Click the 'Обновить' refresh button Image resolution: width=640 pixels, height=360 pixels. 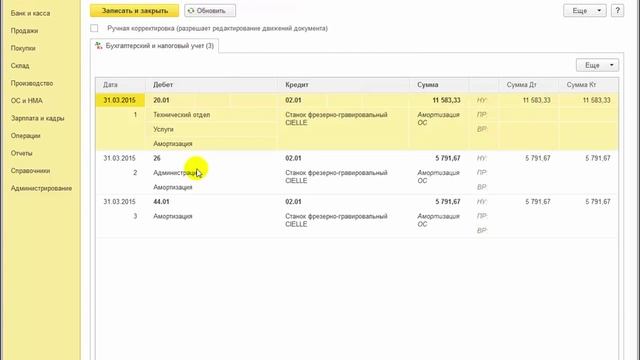[x=210, y=11]
